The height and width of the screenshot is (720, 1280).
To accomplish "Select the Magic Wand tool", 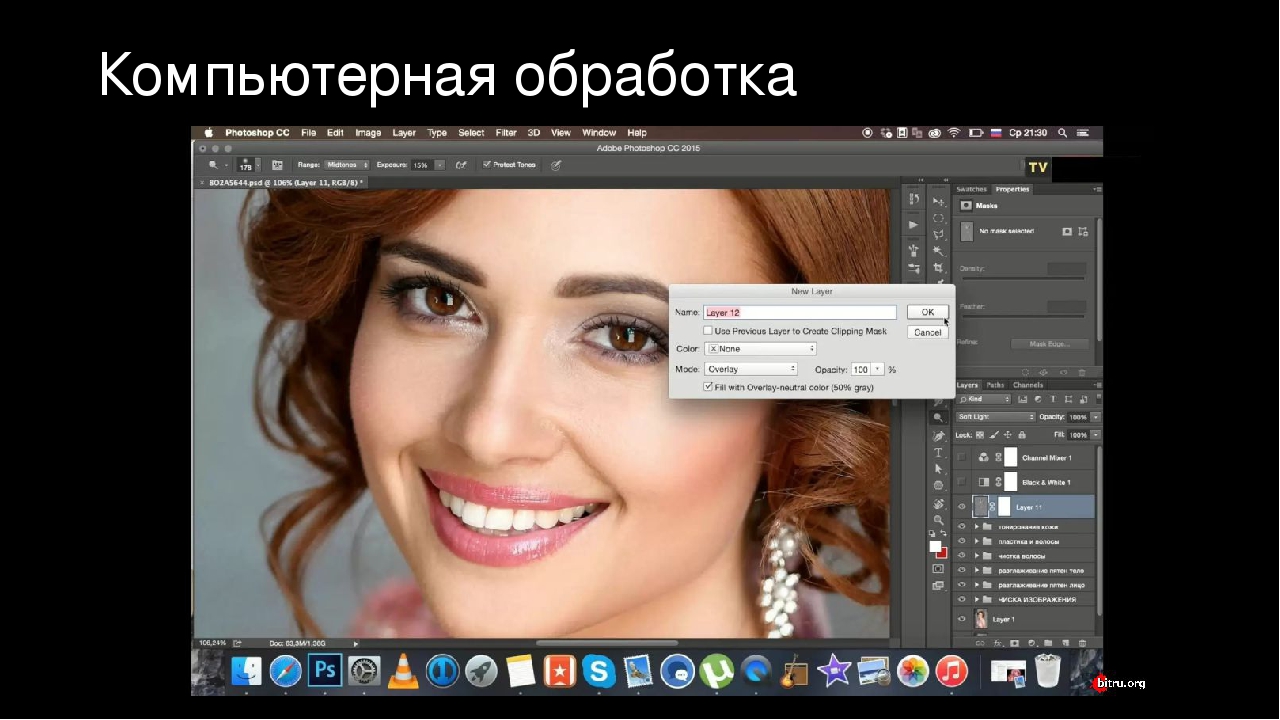I will [x=938, y=251].
